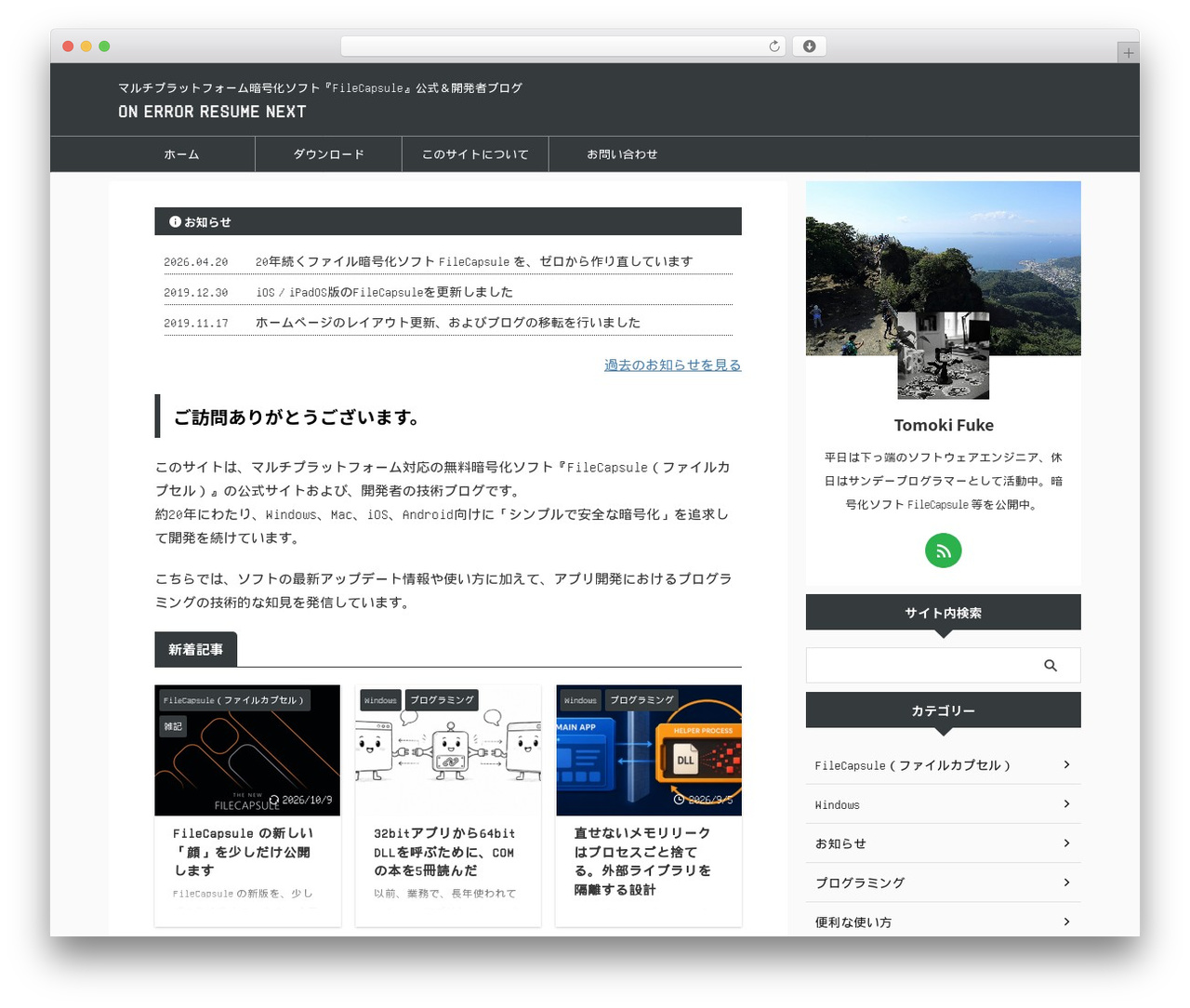
Task: Add a new browser tab with plus
Action: point(1128,53)
